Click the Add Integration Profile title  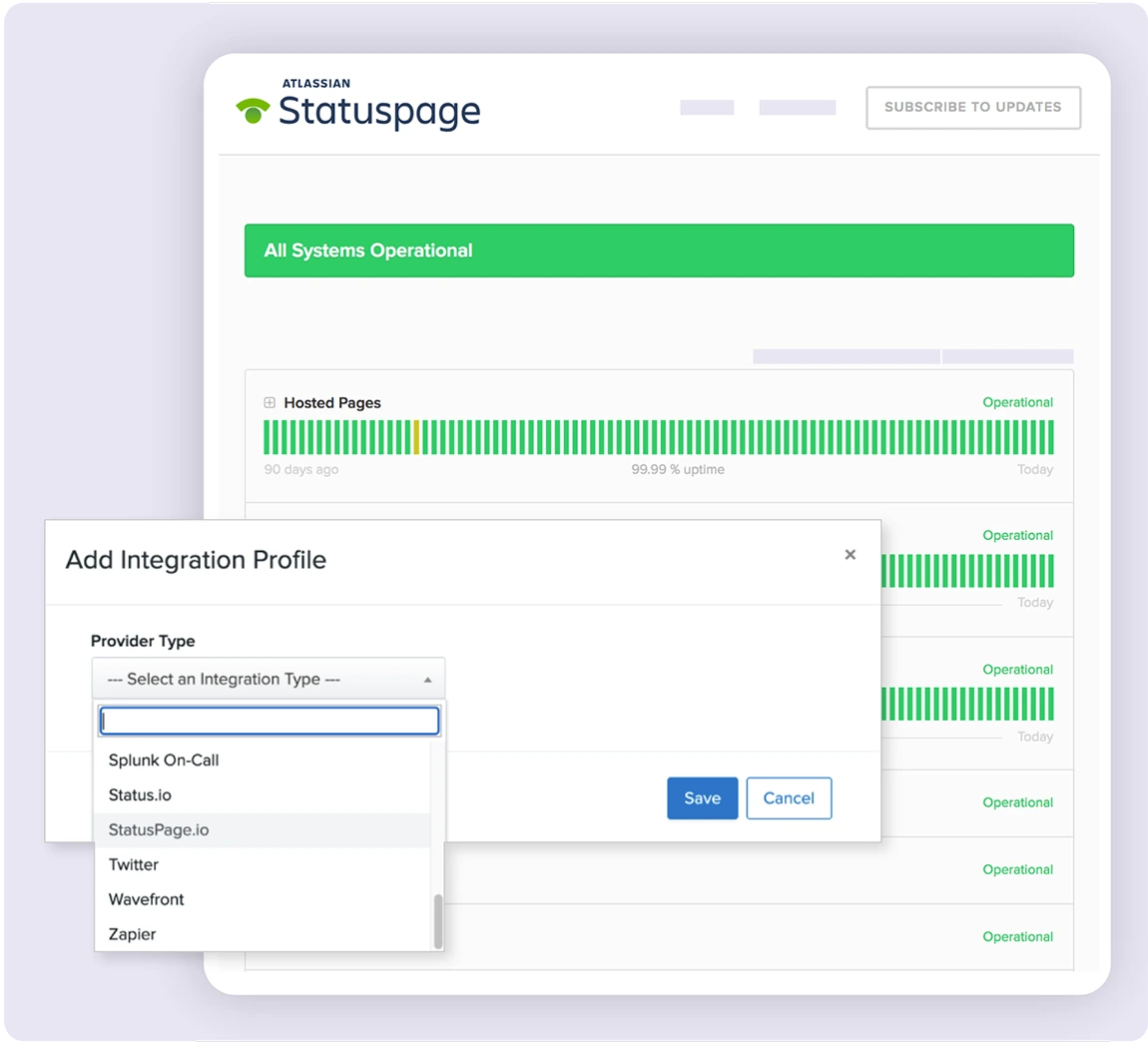(x=196, y=560)
